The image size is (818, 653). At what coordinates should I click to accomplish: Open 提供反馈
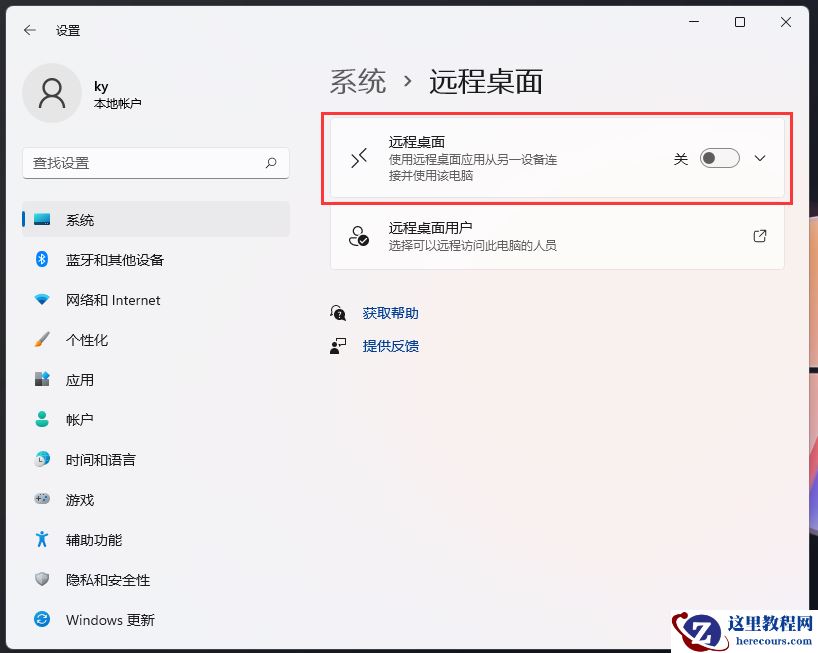390,346
